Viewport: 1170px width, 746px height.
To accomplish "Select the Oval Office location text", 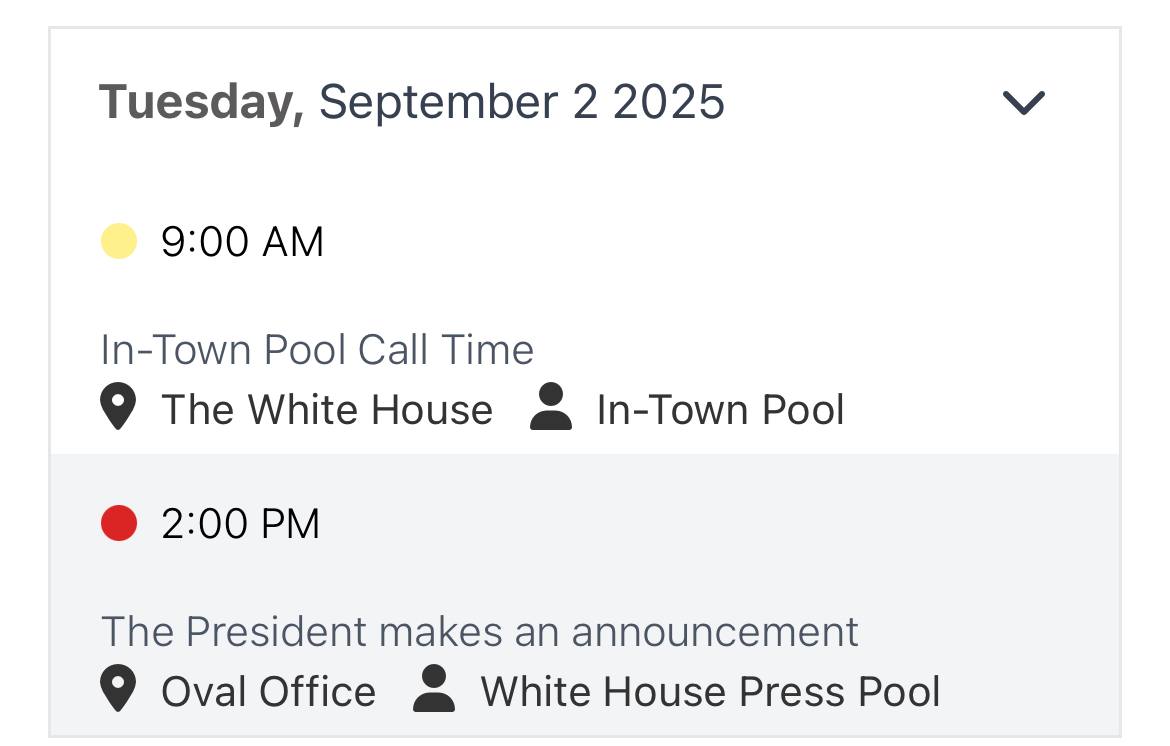I will [x=268, y=692].
